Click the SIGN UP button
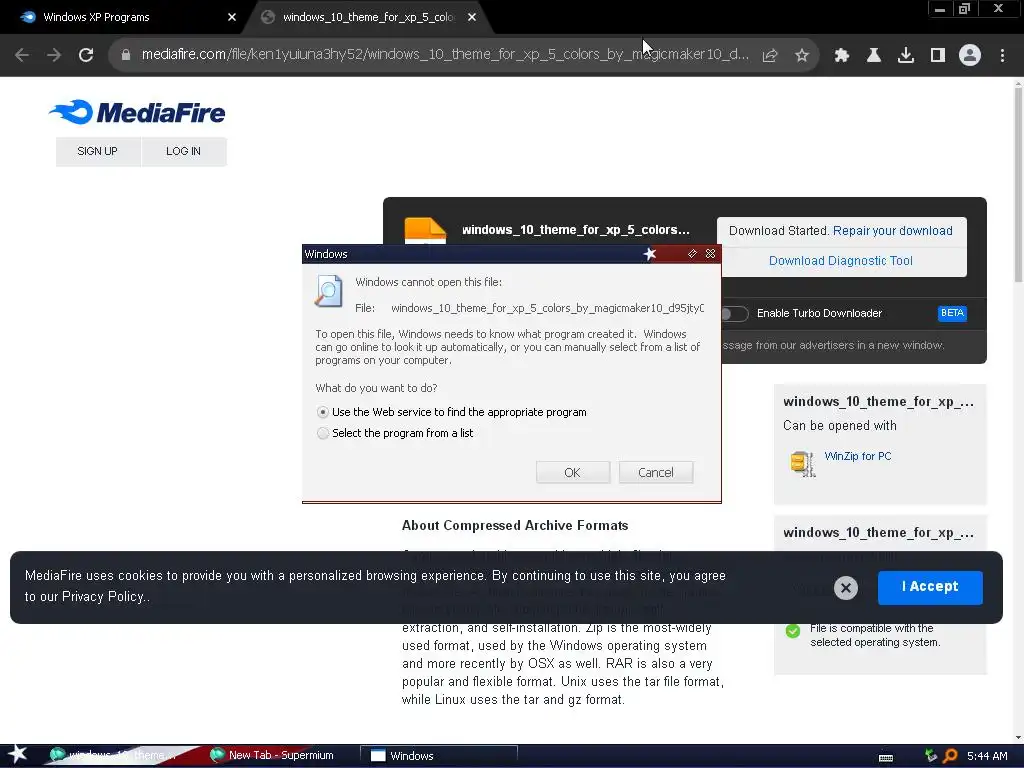1024x768 pixels. [97, 152]
